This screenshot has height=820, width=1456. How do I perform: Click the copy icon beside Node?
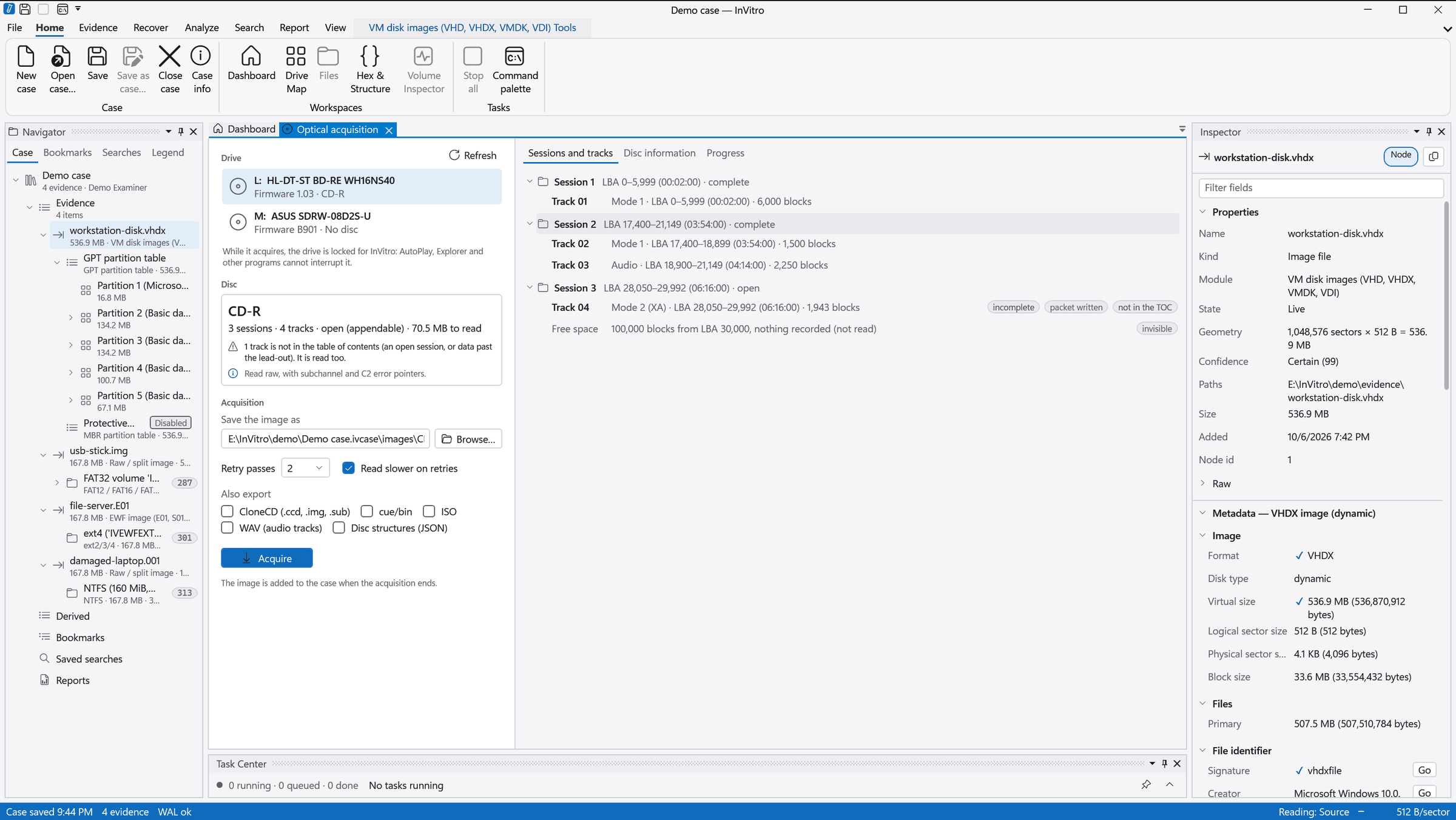click(x=1434, y=157)
